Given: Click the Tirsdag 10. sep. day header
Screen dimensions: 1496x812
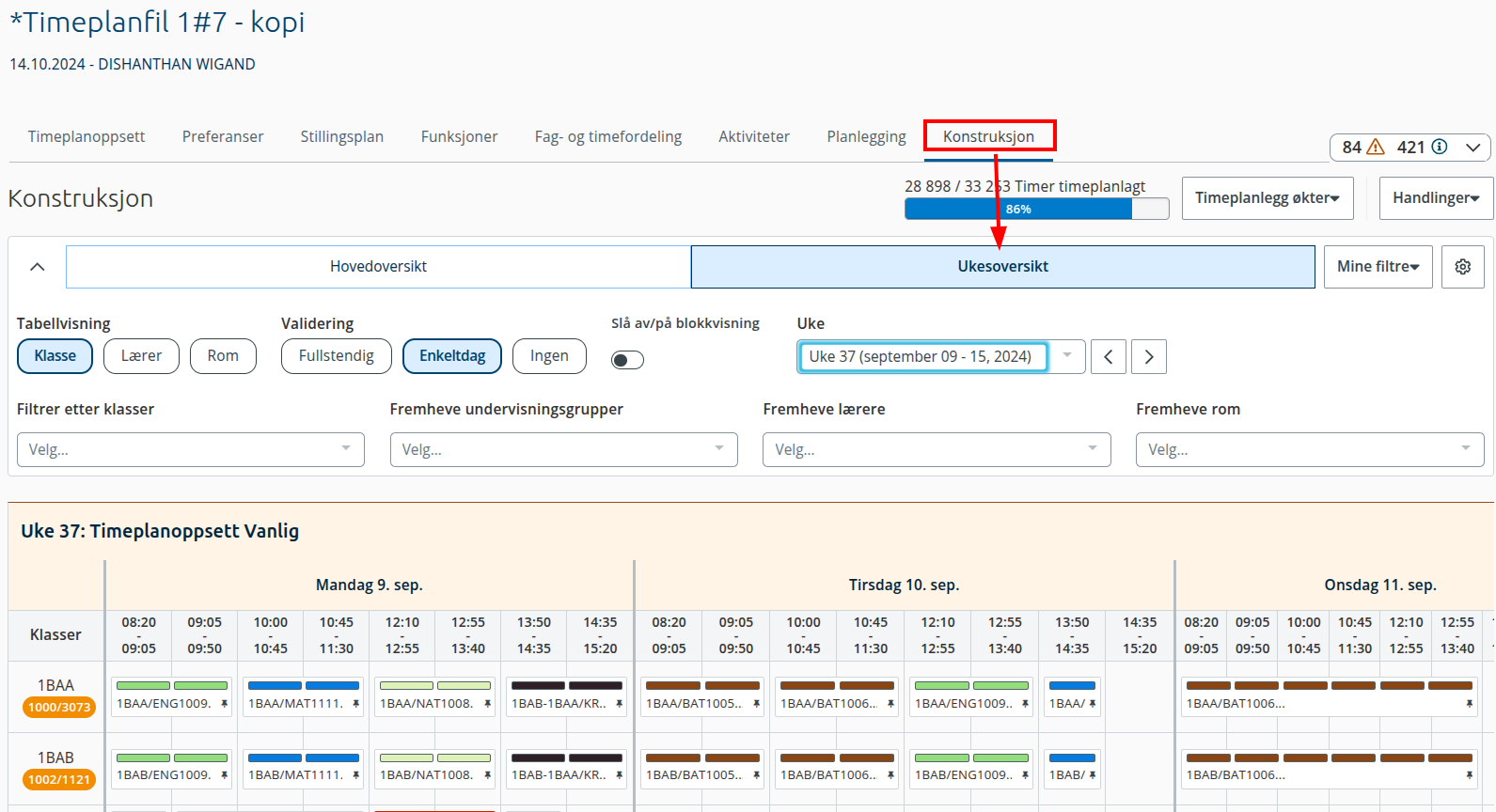Looking at the screenshot, I should click(905, 586).
